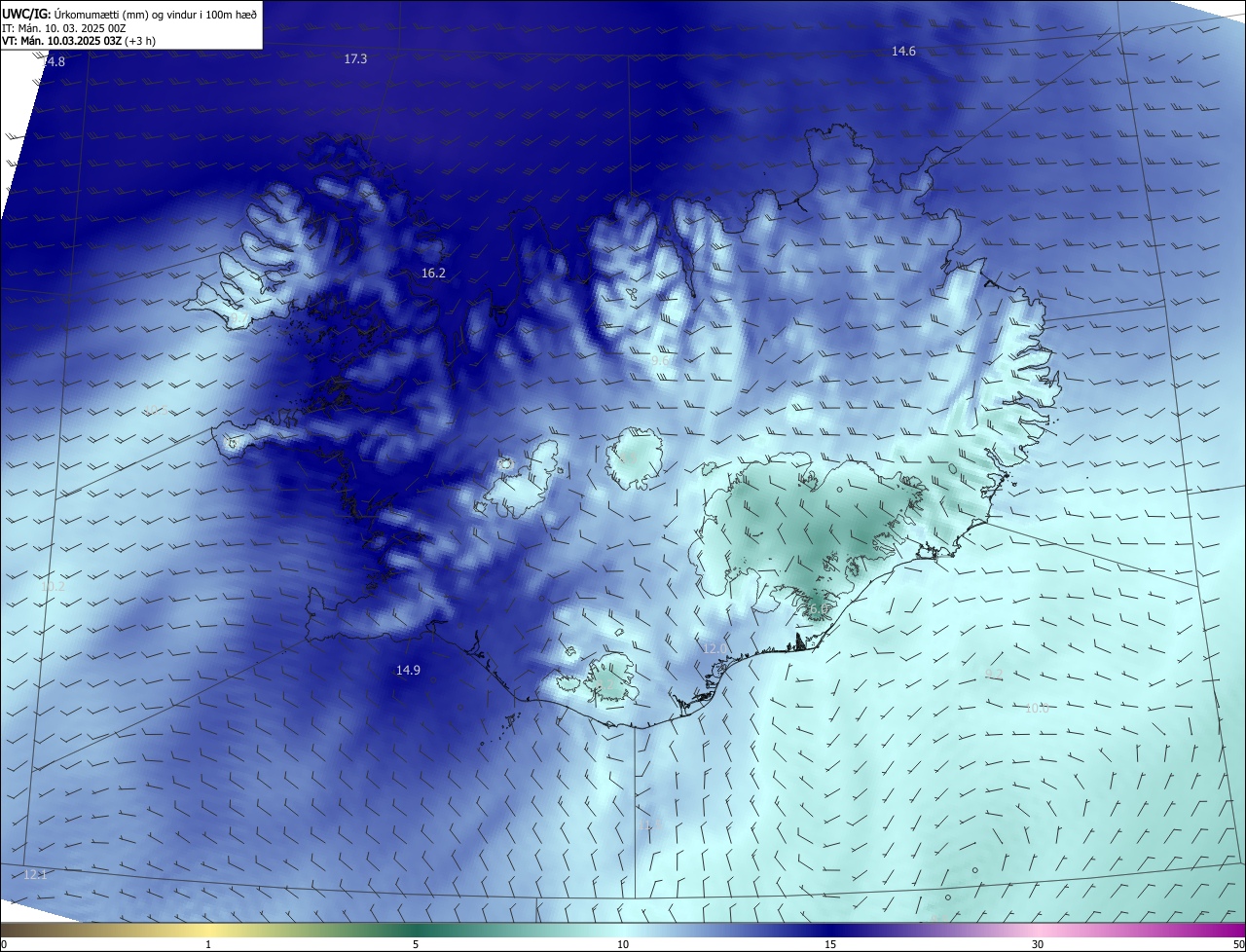Image resolution: width=1246 pixels, height=952 pixels.
Task: Click the '1' tick on the colour scale
Action: click(208, 945)
